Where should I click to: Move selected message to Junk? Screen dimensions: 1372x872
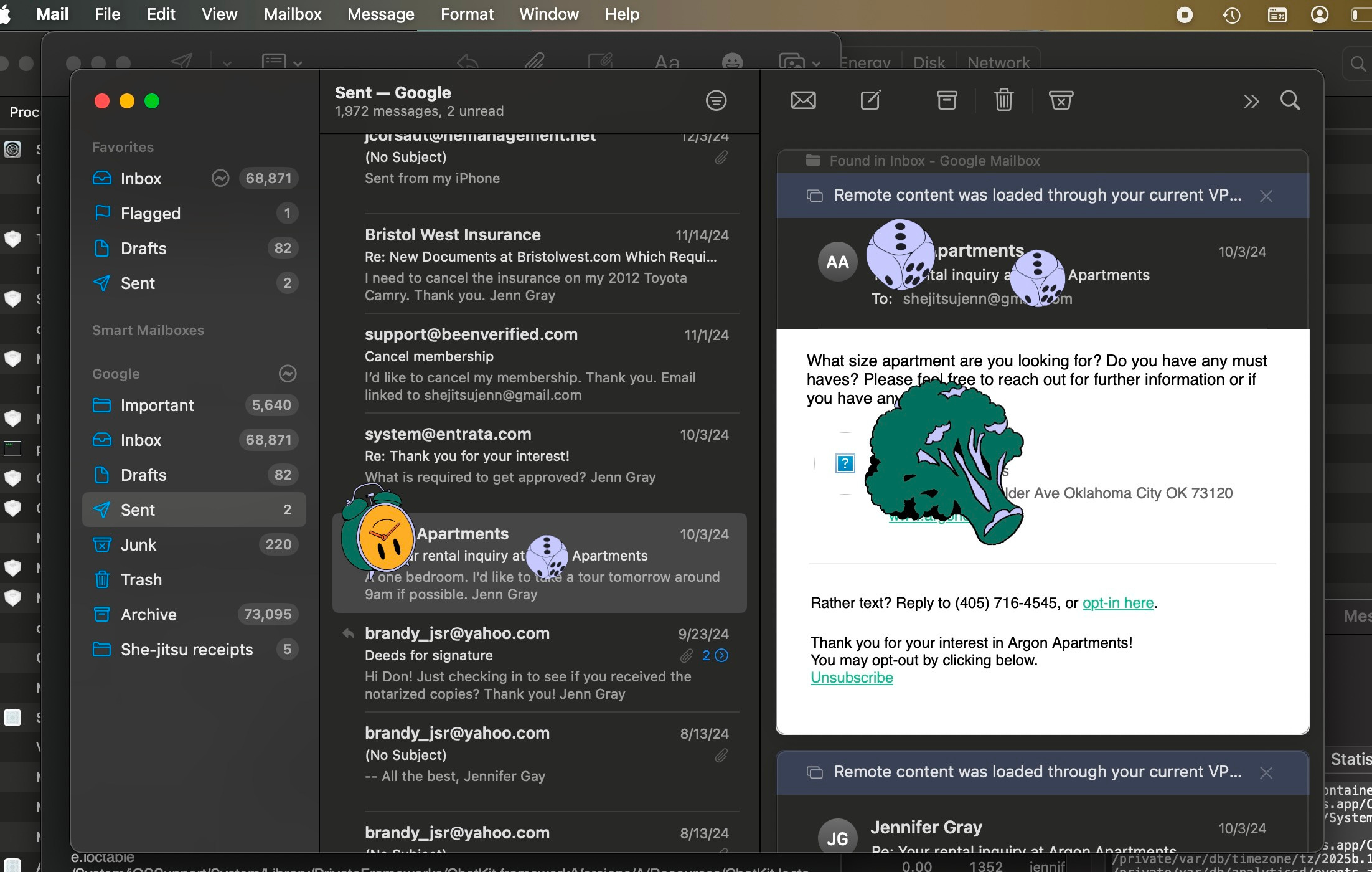[x=1061, y=100]
